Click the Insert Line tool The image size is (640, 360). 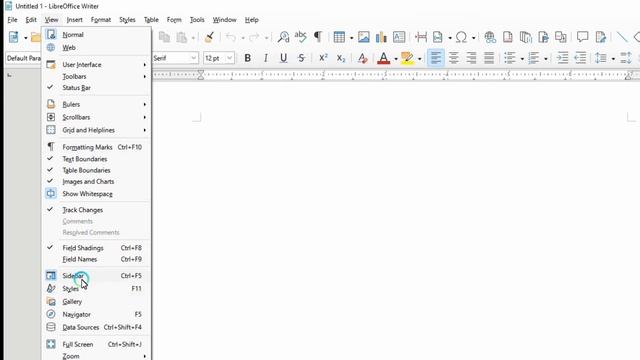(x=622, y=37)
